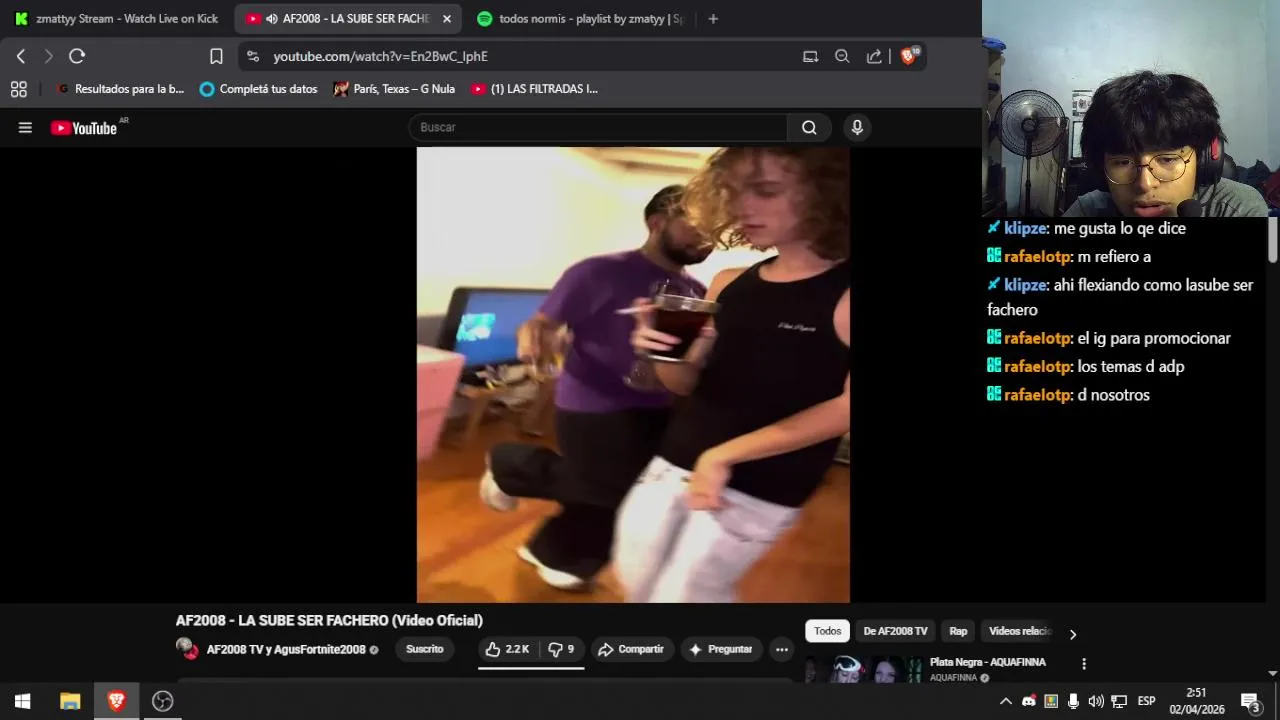Image resolution: width=1280 pixels, height=720 pixels.
Task: Open Brave browser from the taskbar
Action: (116, 701)
